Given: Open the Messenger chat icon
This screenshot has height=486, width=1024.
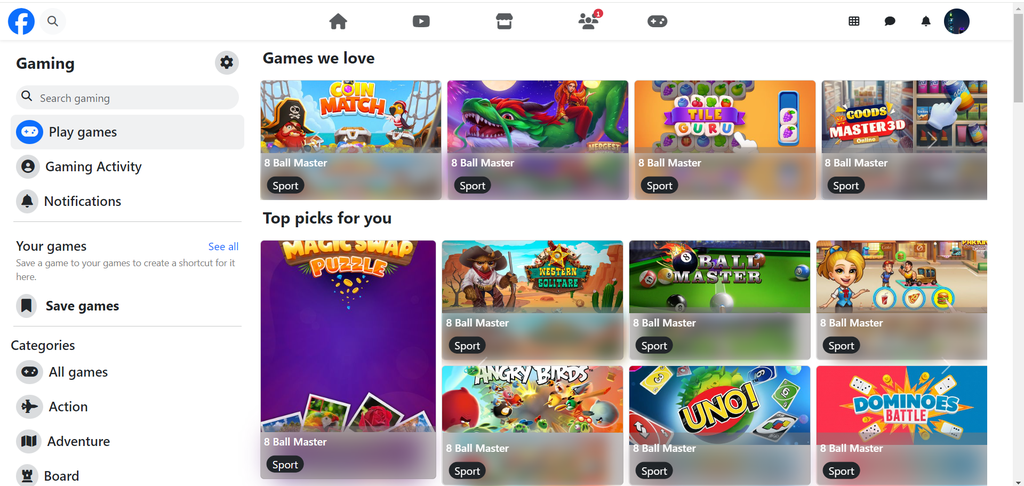Looking at the screenshot, I should click(889, 21).
